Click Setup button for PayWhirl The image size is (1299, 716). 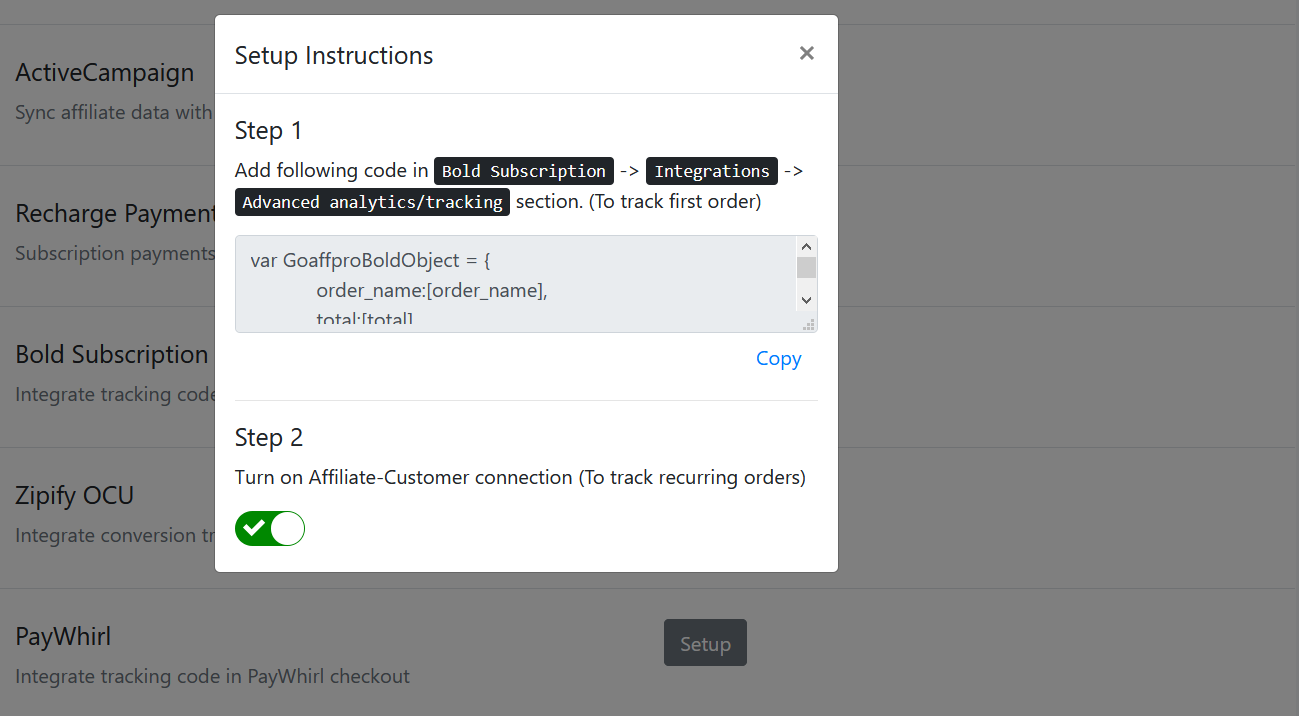(705, 644)
